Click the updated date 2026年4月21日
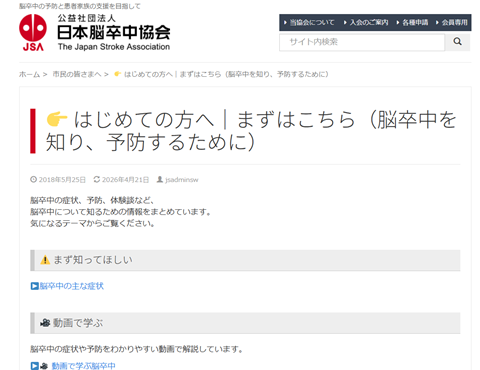 126,180
